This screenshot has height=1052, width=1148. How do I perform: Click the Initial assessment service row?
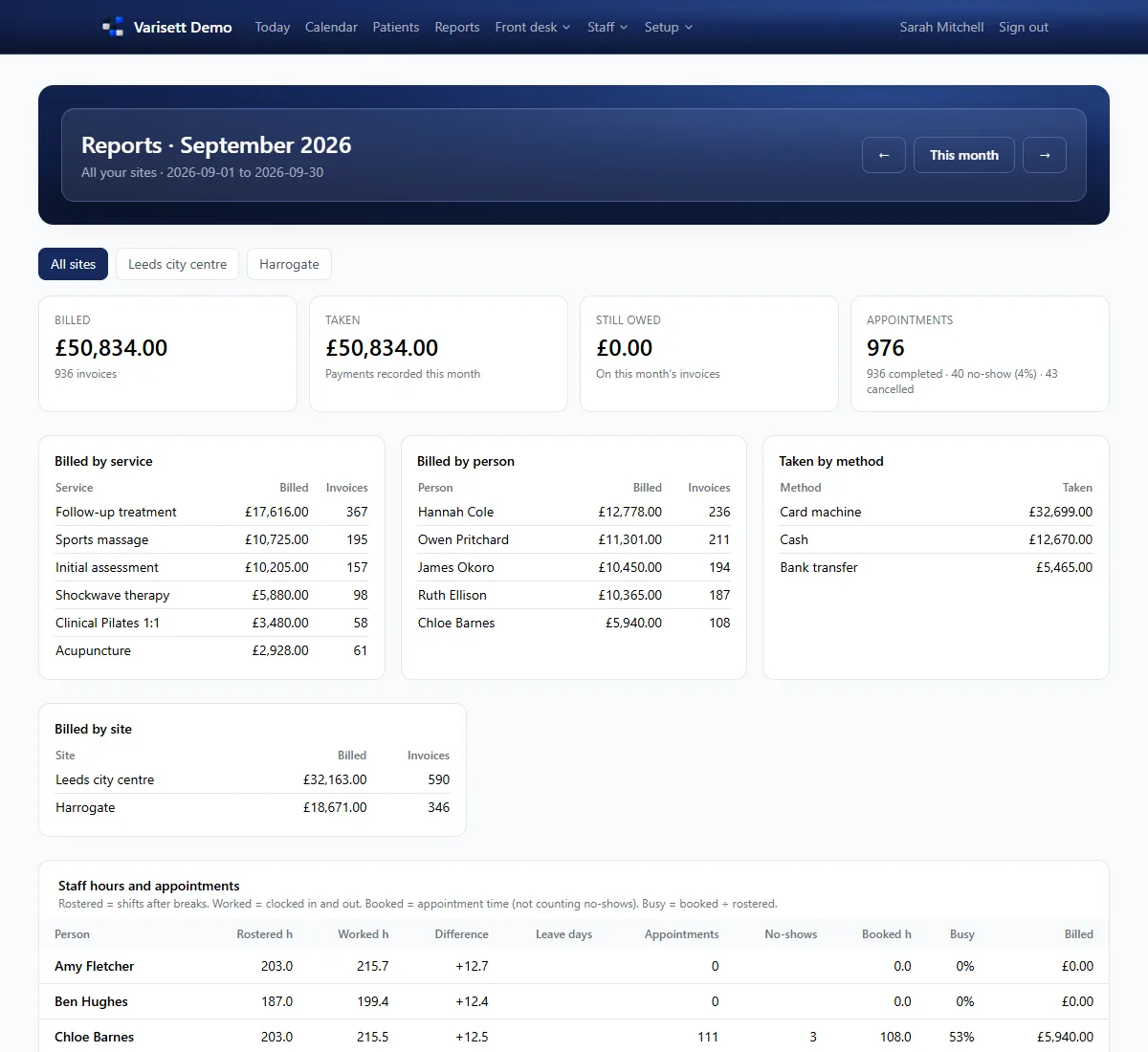tap(211, 567)
